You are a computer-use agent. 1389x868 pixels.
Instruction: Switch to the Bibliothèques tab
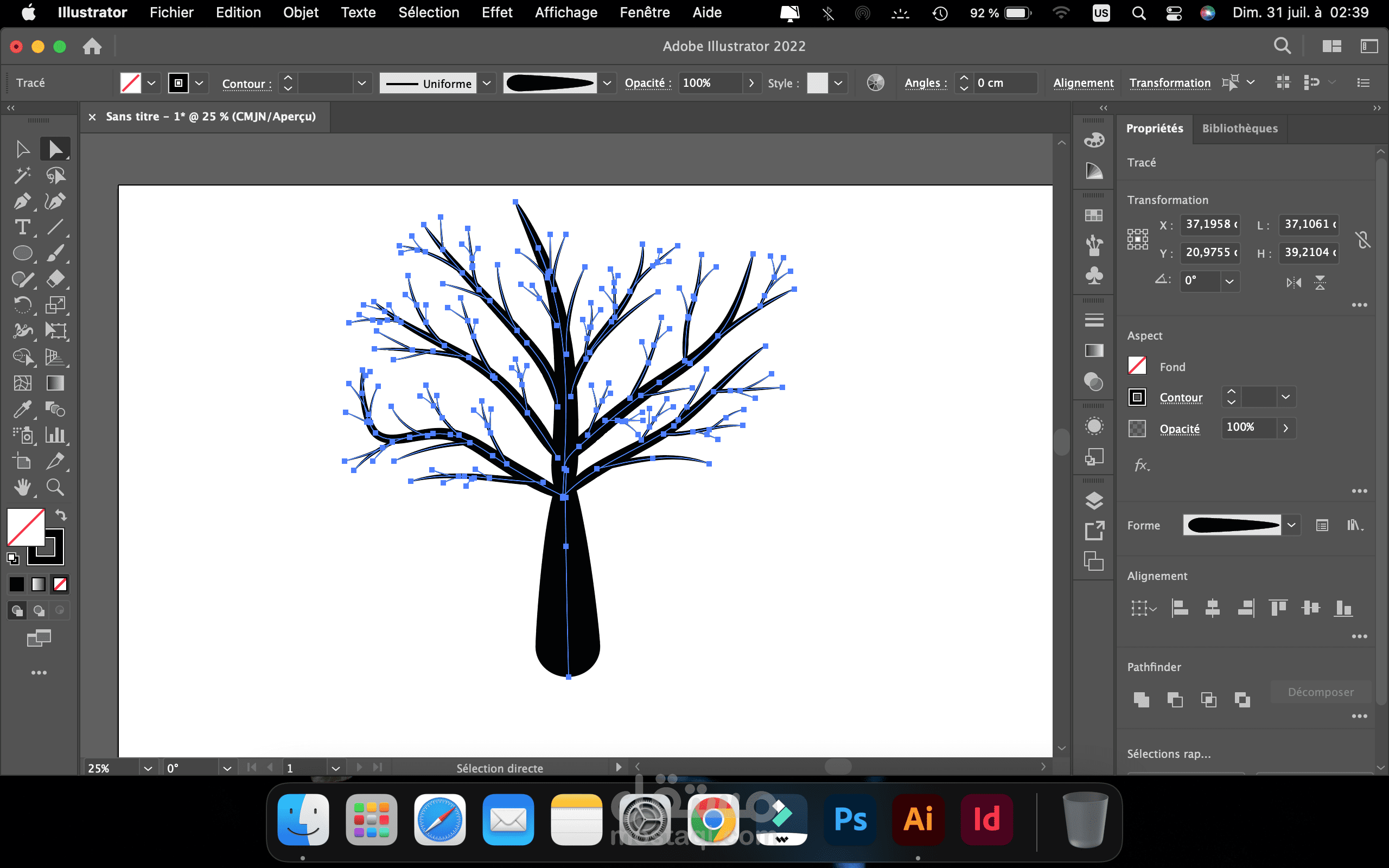pos(1240,129)
